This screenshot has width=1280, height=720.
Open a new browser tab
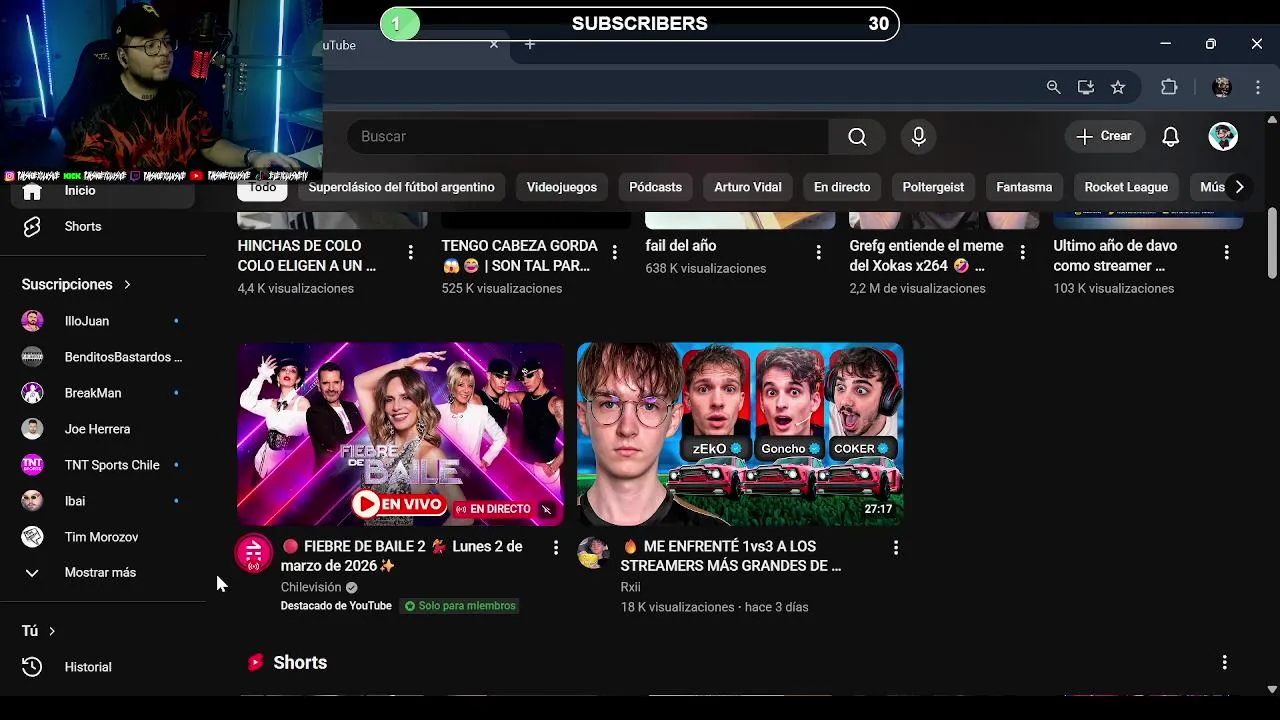tap(530, 45)
